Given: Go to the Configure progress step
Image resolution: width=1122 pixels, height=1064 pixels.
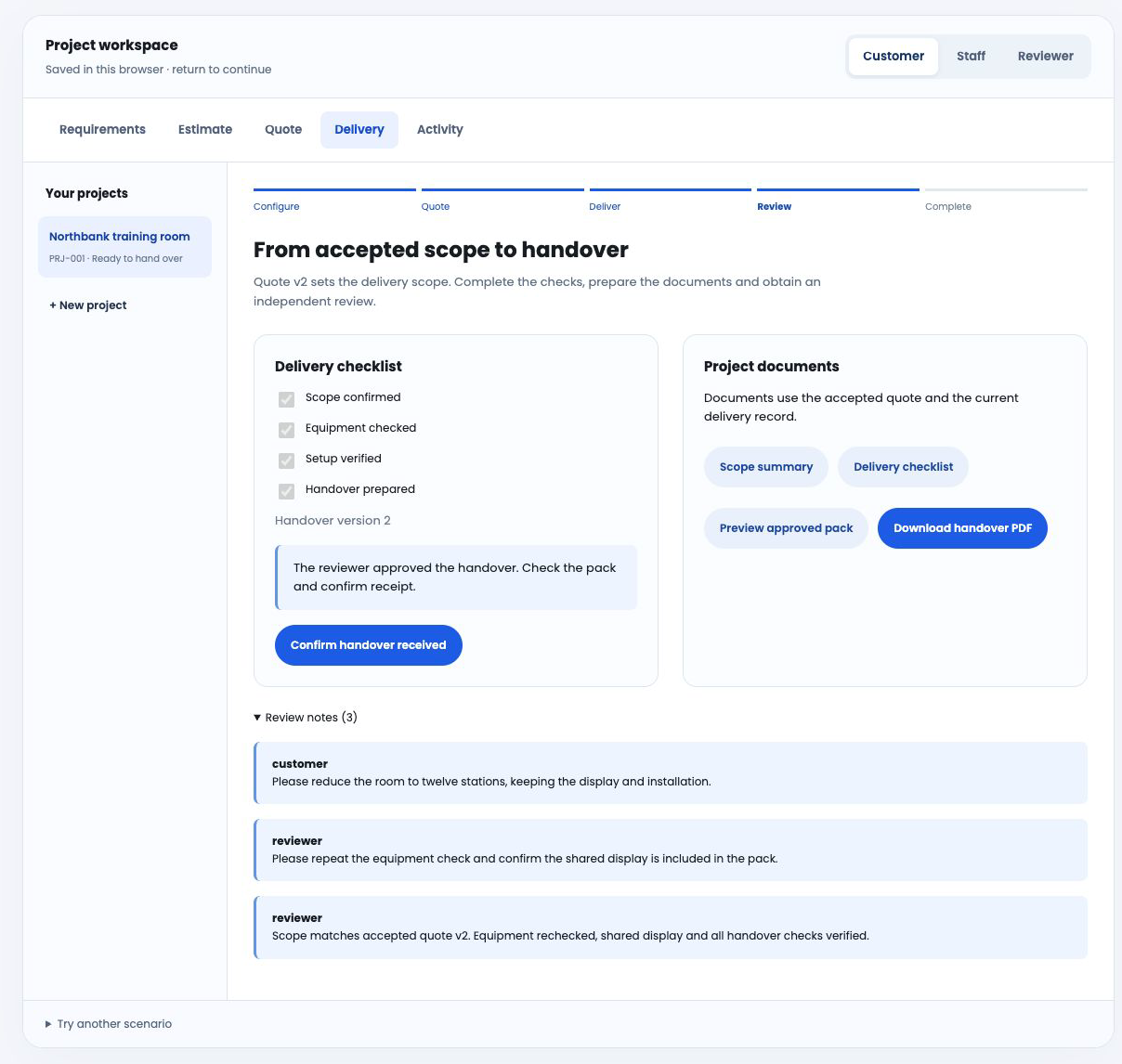Looking at the screenshot, I should coord(334,201).
